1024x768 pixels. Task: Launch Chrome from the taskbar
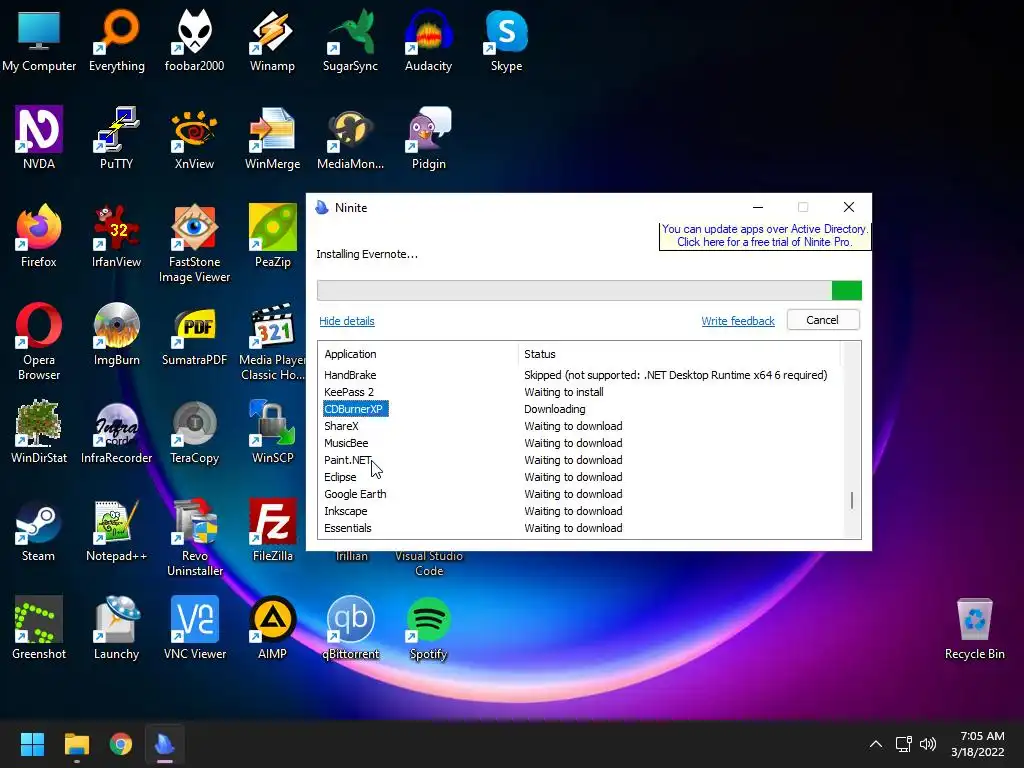click(121, 744)
